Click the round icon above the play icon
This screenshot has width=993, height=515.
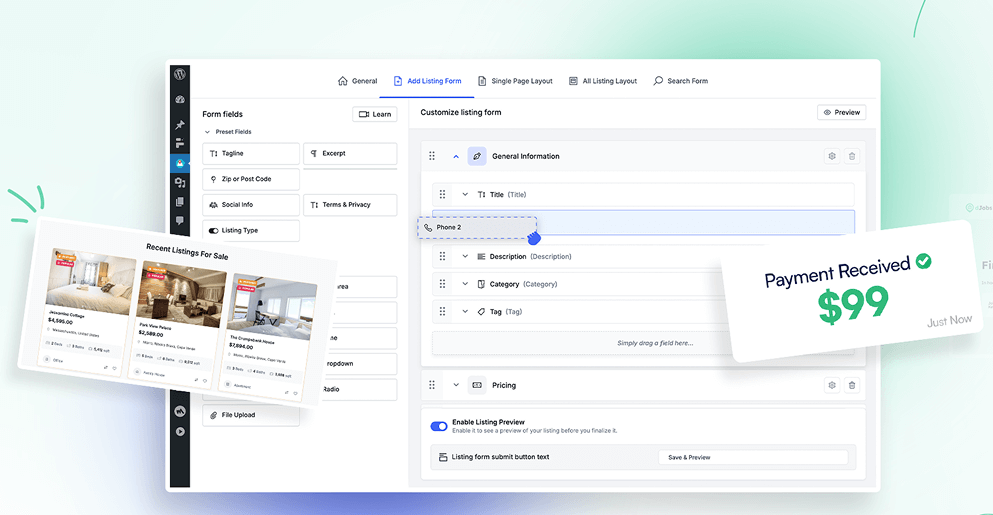click(x=180, y=412)
